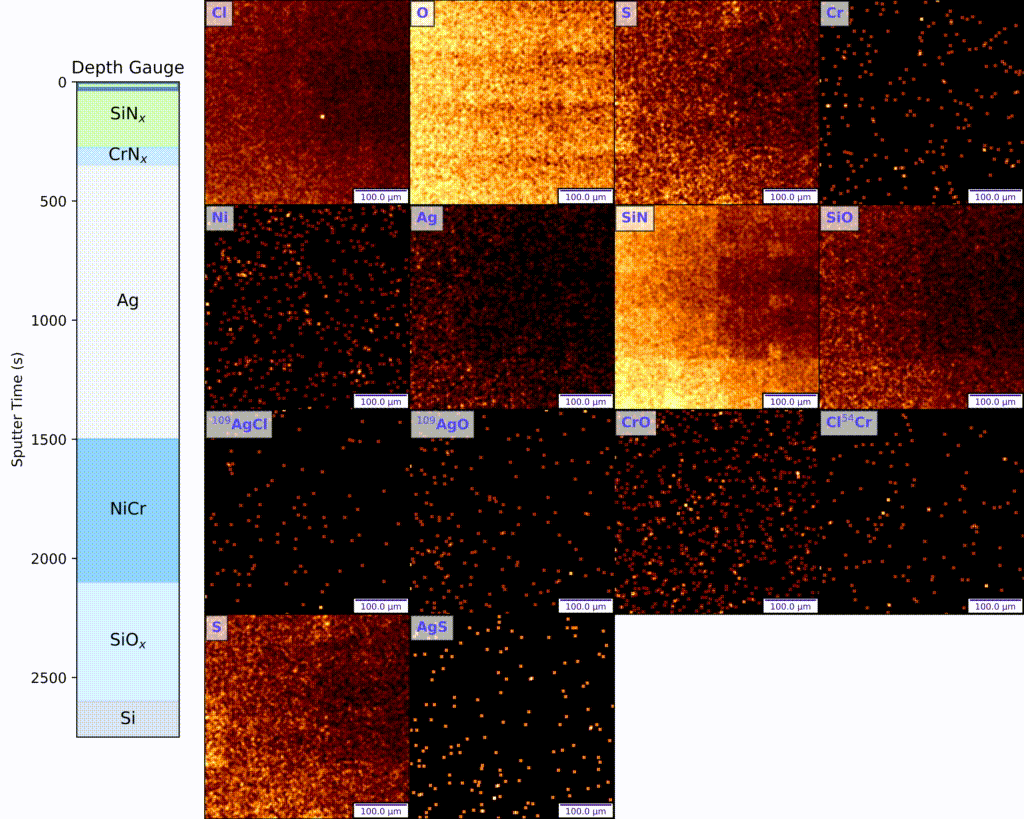Viewport: 1024px width, 819px height.
Task: Open the Cr ion map panel
Action: [921, 102]
